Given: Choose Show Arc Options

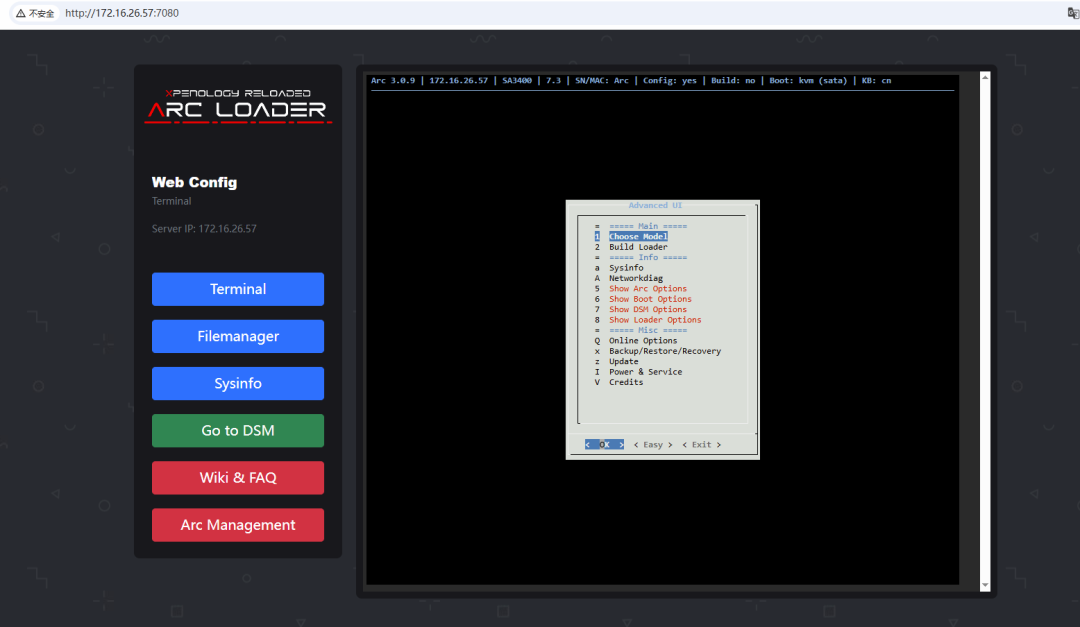Looking at the screenshot, I should [647, 289].
